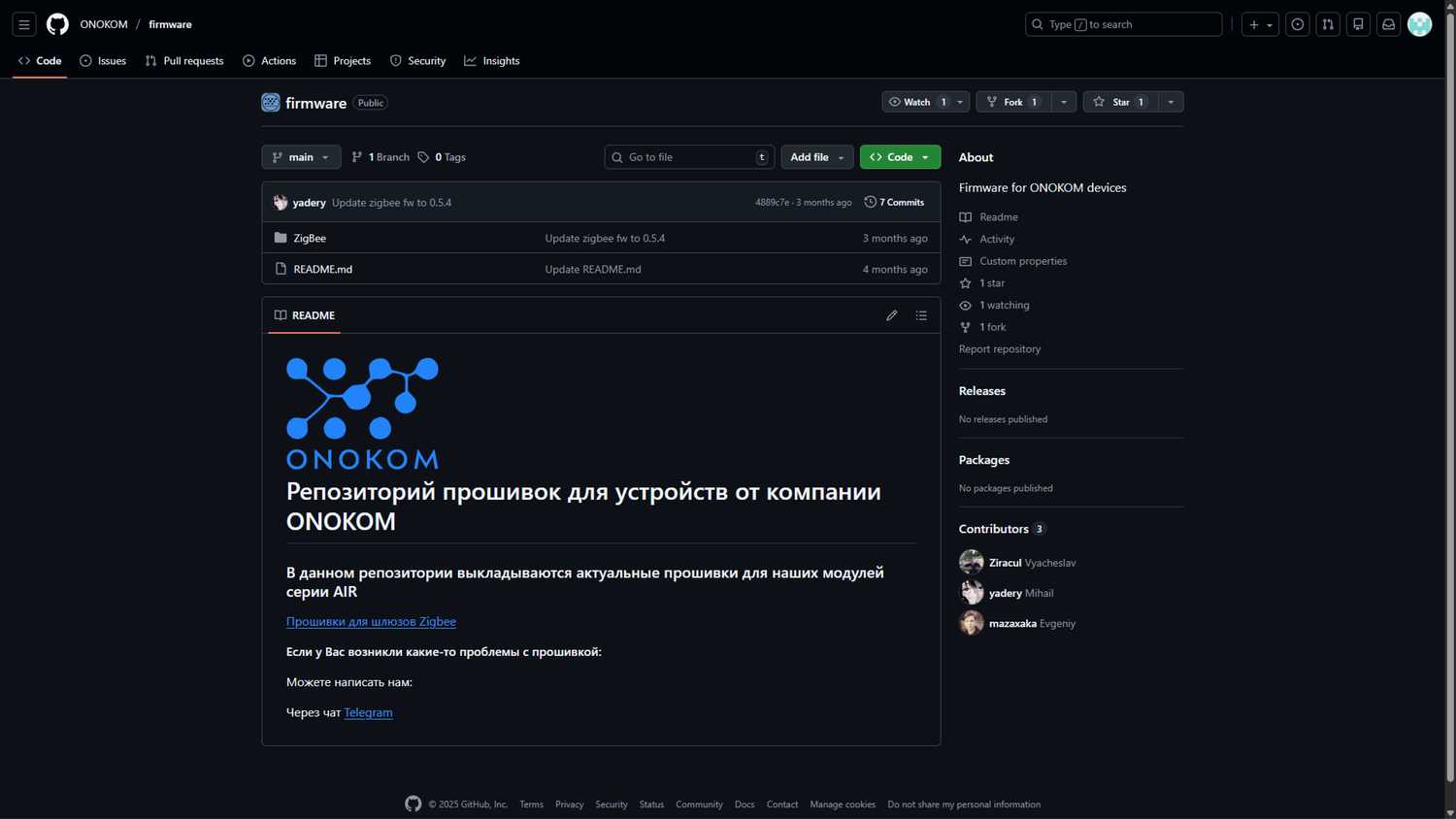Edit README using the pencil icon
Viewport: 1456px width, 819px height.
(x=891, y=315)
